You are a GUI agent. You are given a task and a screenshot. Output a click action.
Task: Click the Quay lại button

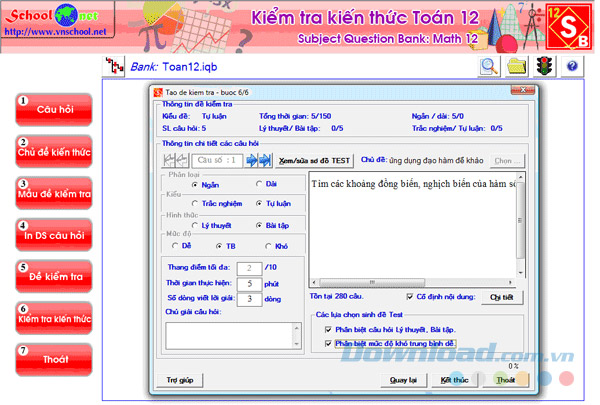click(x=403, y=380)
